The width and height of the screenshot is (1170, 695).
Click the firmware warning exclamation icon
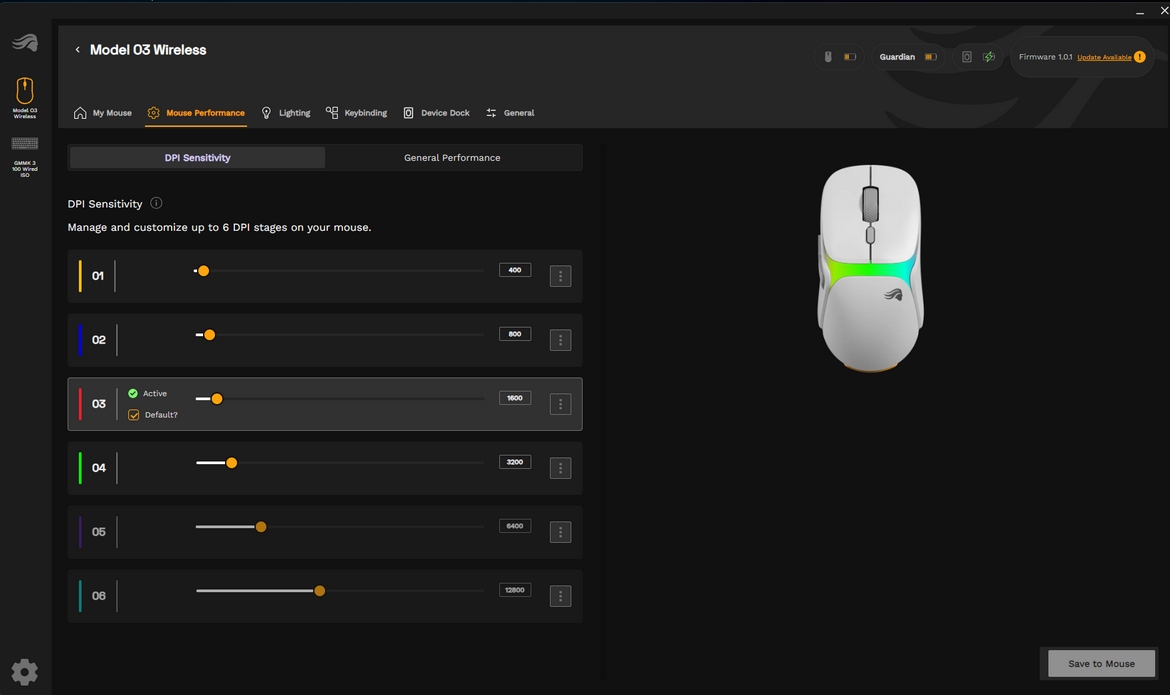[1139, 57]
